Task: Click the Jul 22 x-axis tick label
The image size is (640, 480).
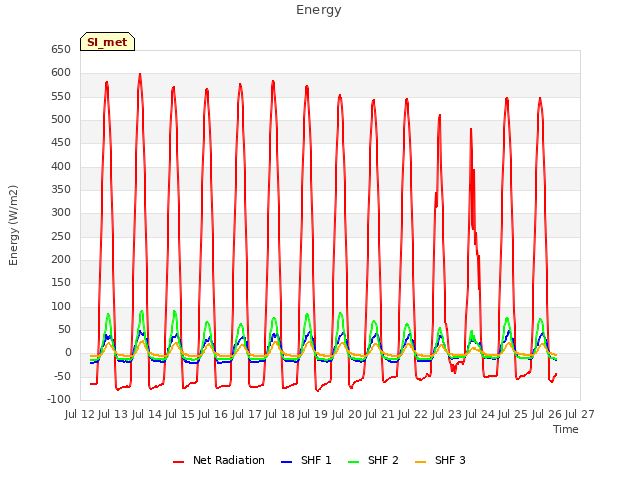Action: click(x=413, y=414)
